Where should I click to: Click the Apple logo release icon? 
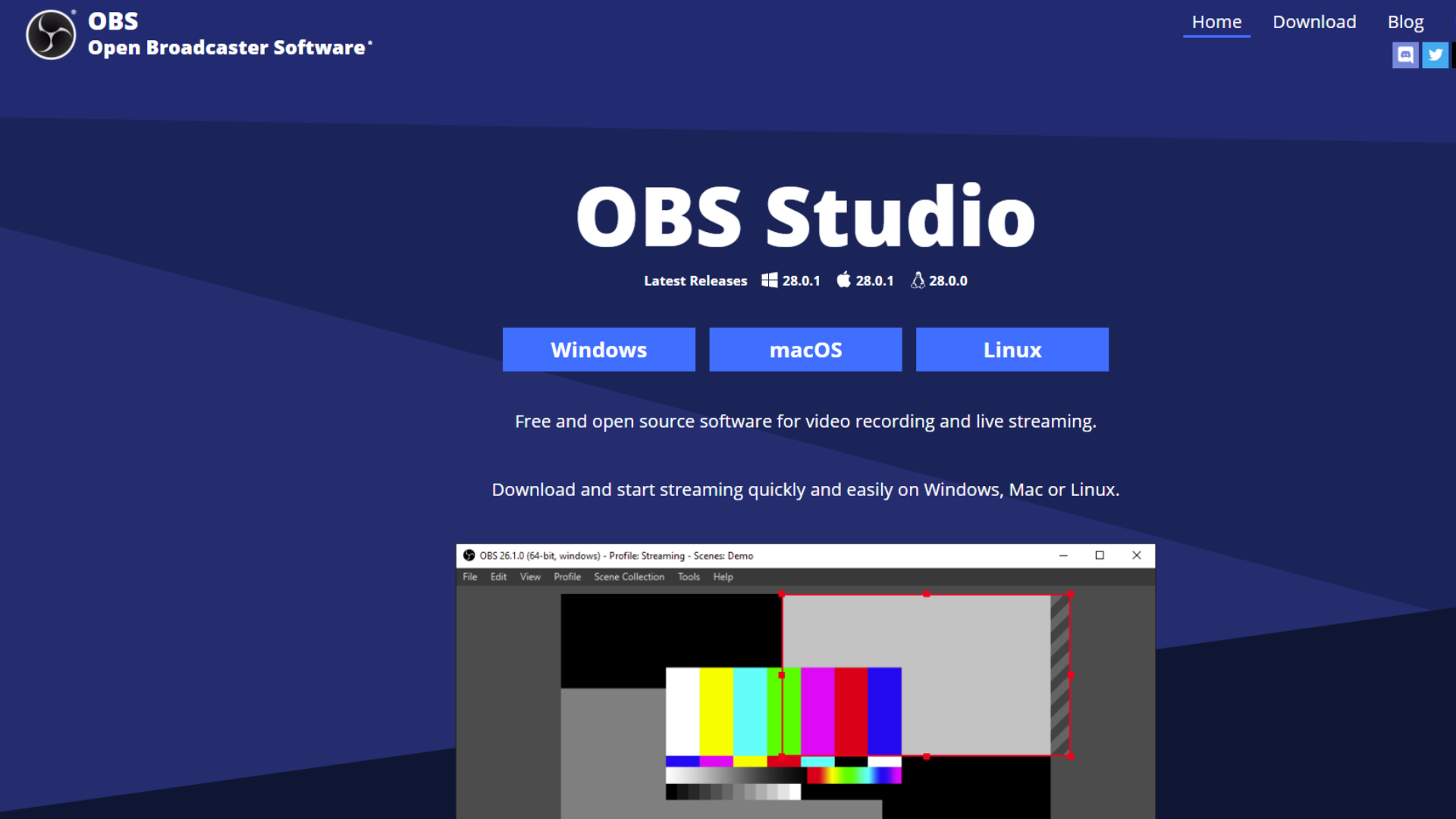(x=843, y=280)
